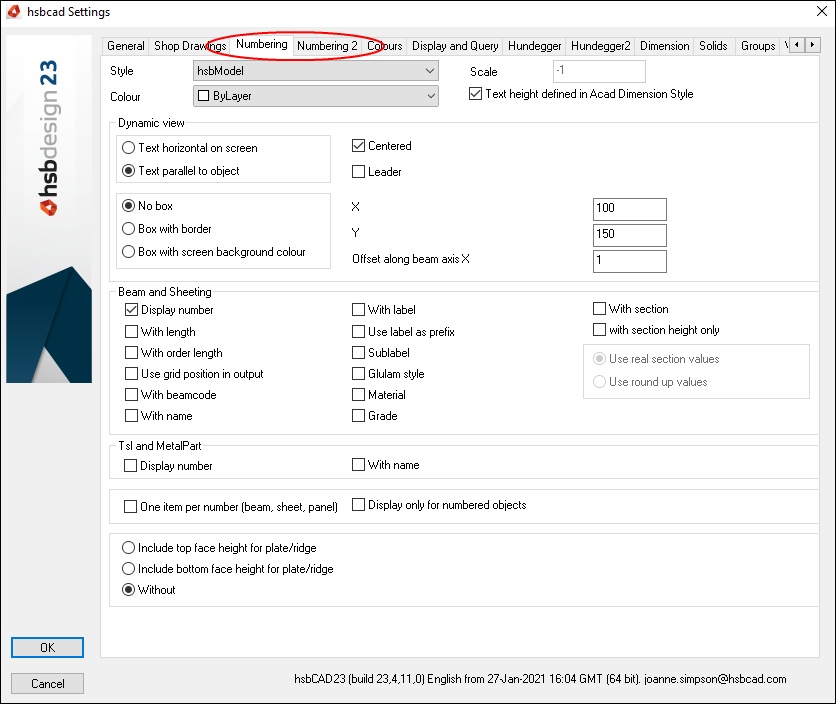
Task: Click the Offset along beam axis X field
Action: pos(629,261)
